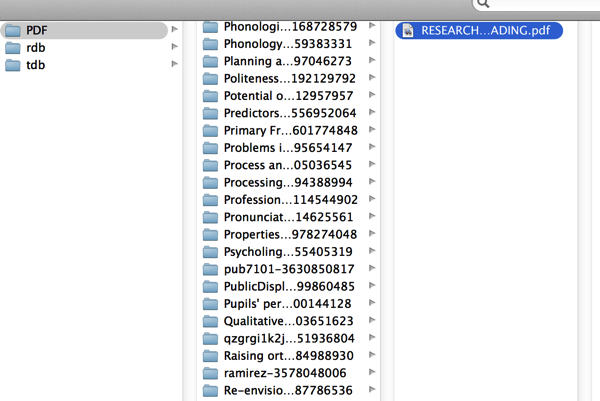Image resolution: width=600 pixels, height=401 pixels.
Task: Click the PDF document icon of RESEARCH file
Action: (x=408, y=30)
